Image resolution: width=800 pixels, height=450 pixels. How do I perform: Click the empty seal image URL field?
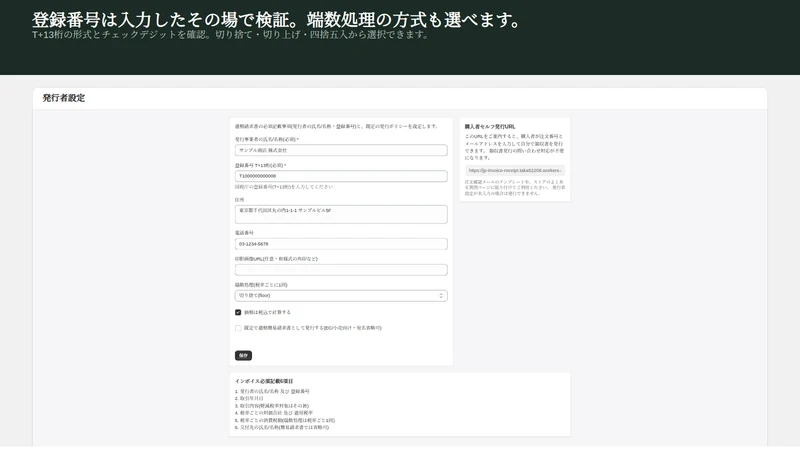coord(341,270)
